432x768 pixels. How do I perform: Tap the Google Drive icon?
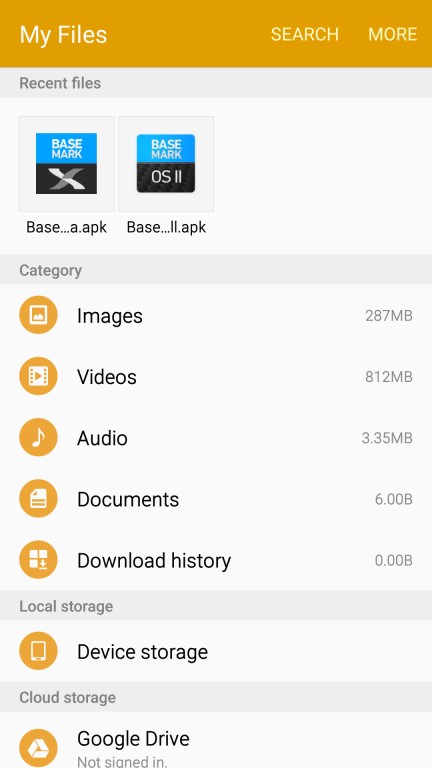point(38,748)
